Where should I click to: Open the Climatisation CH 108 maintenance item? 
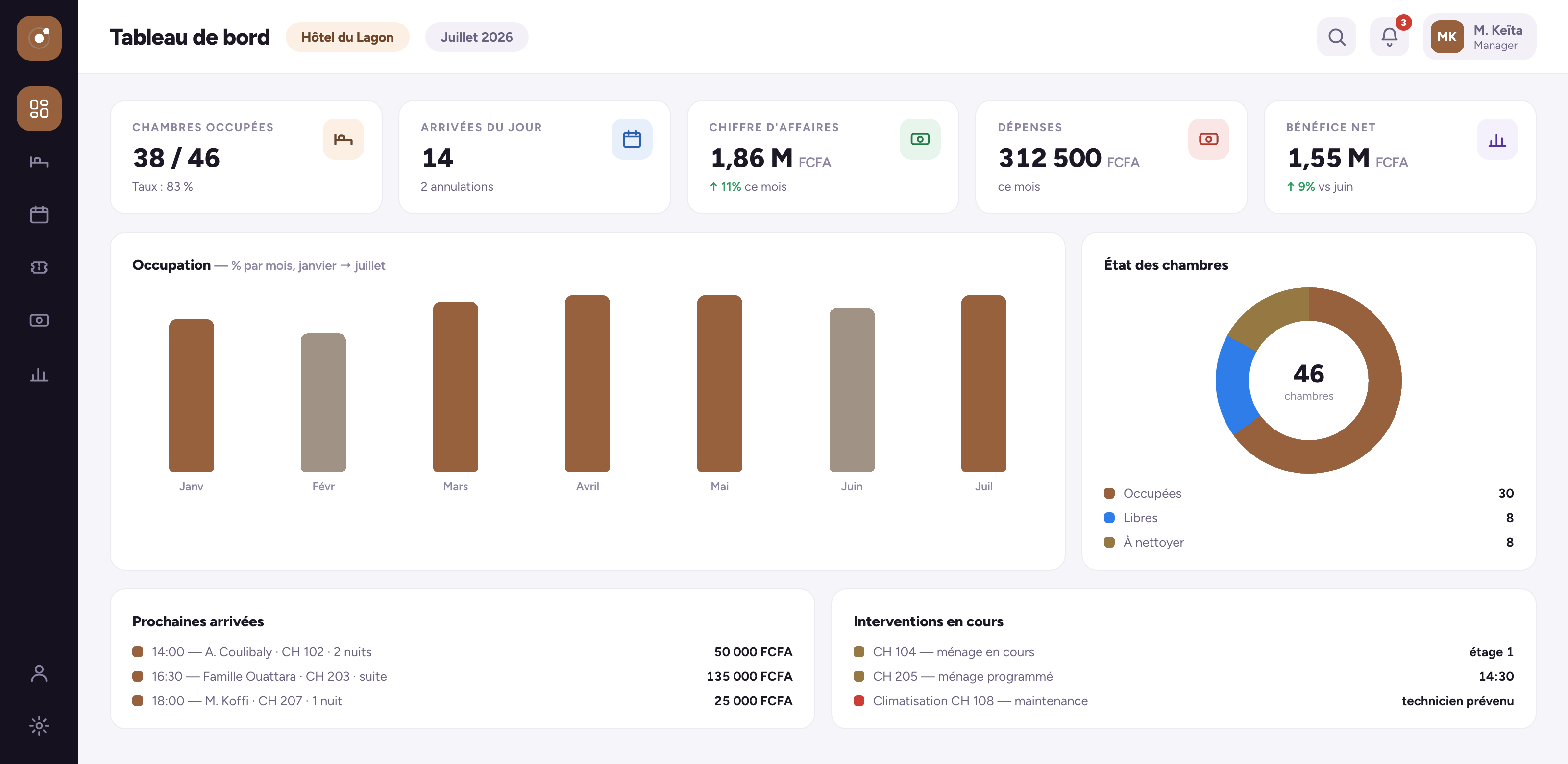(x=1183, y=701)
